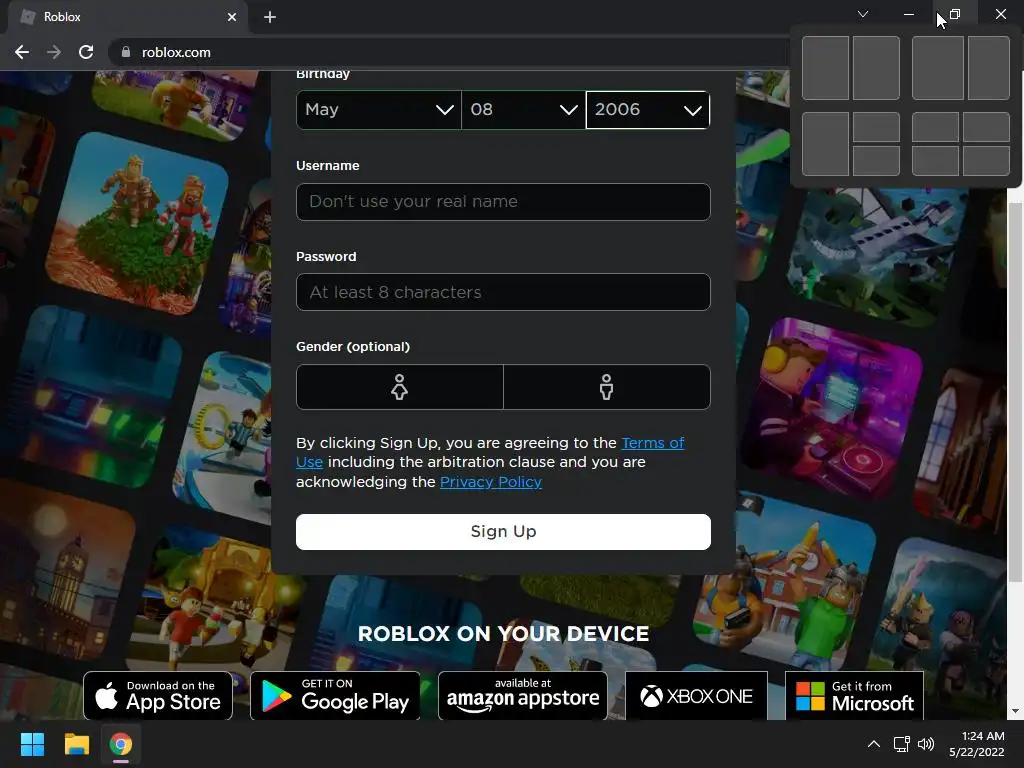This screenshot has height=768, width=1024.
Task: Open the volume control in the tray
Action: [x=926, y=744]
